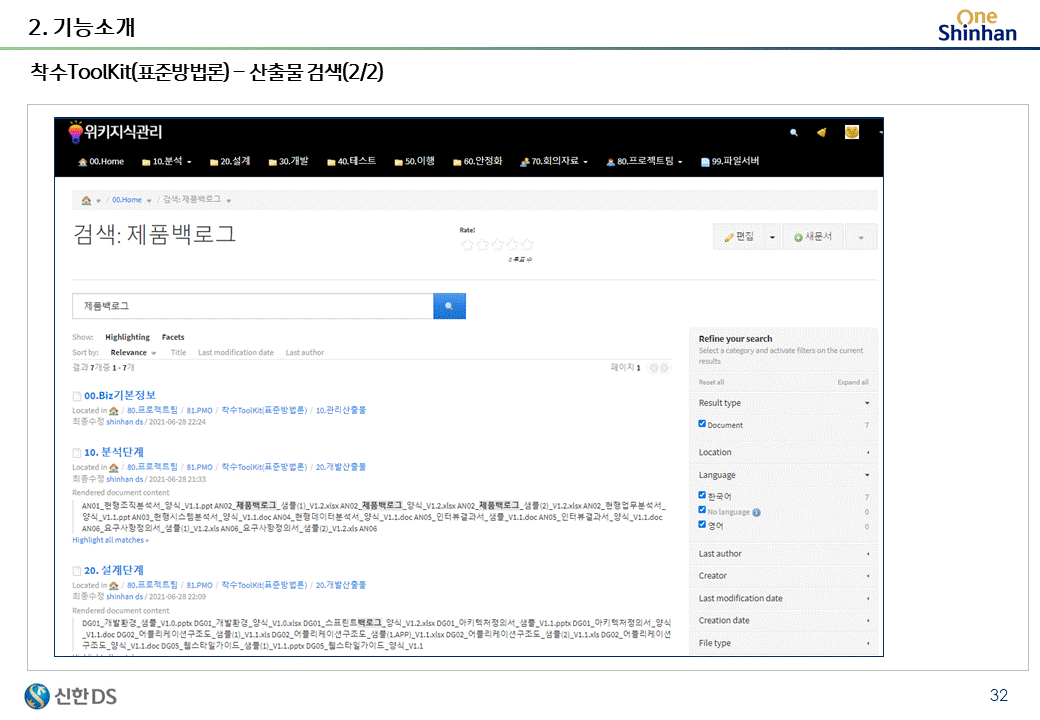Click Reset all in refine panel

pyautogui.click(x=711, y=383)
